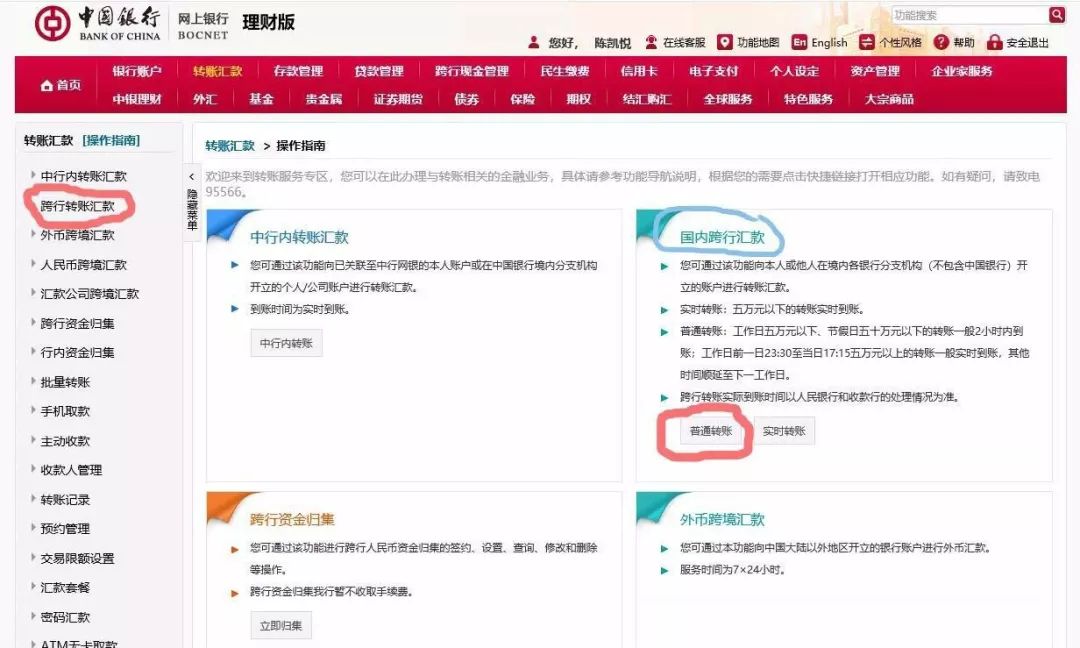Viewport: 1080px width, 648px height.
Task: Expand 主动收款 in sidebar
Action: [65, 441]
